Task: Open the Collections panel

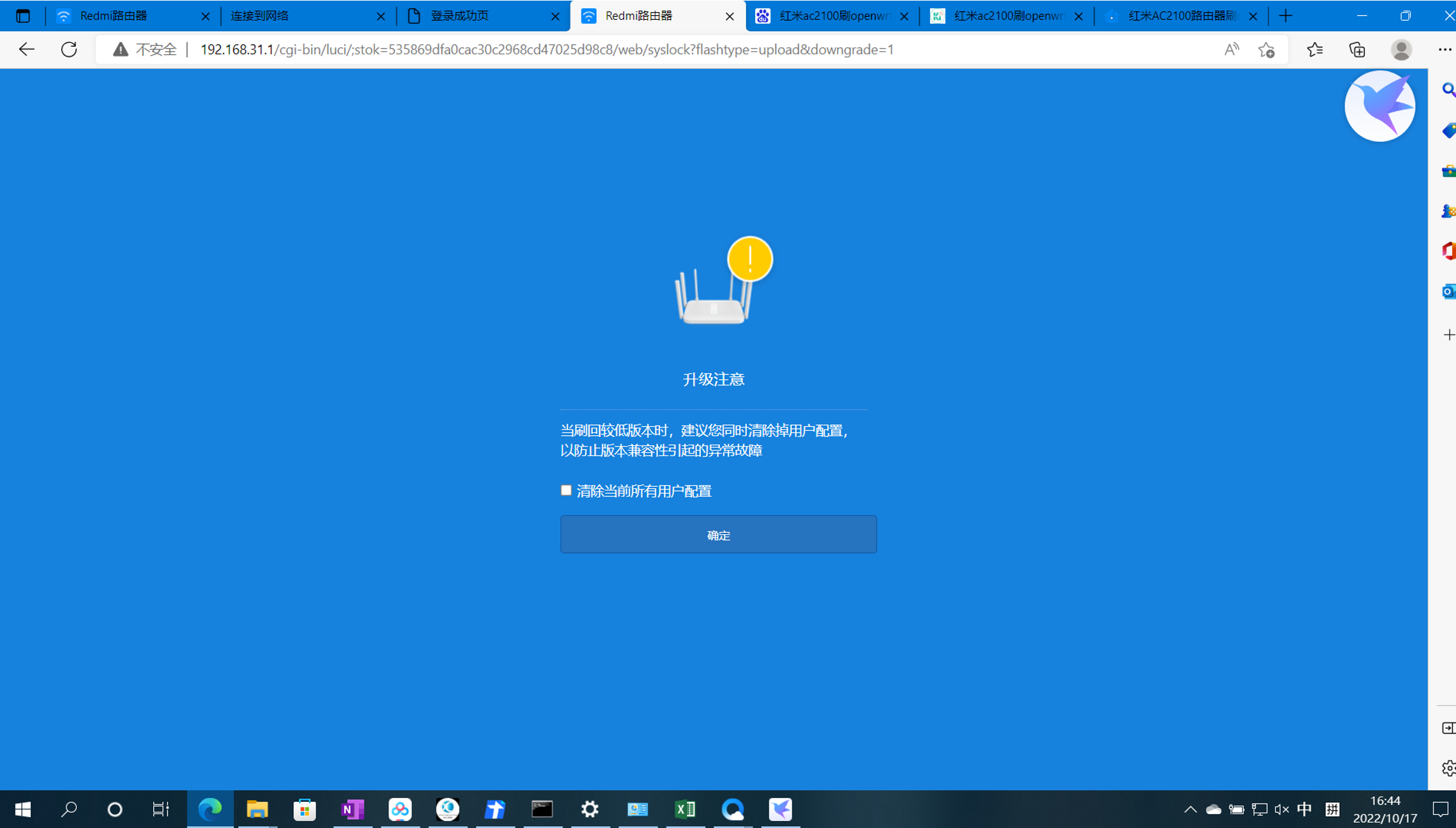Action: pyautogui.click(x=1357, y=49)
